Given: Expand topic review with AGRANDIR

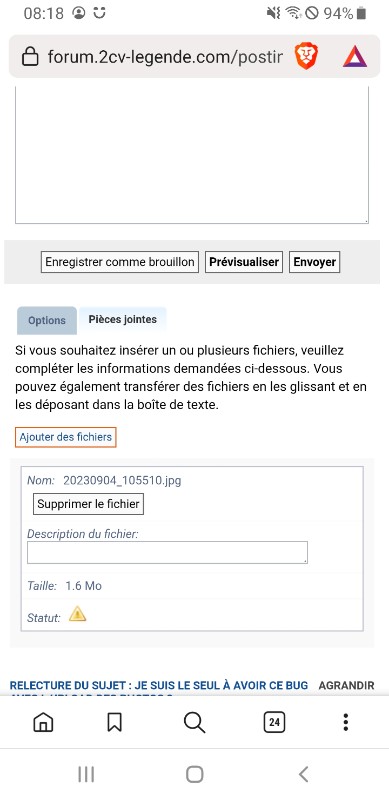Looking at the screenshot, I should 347,685.
